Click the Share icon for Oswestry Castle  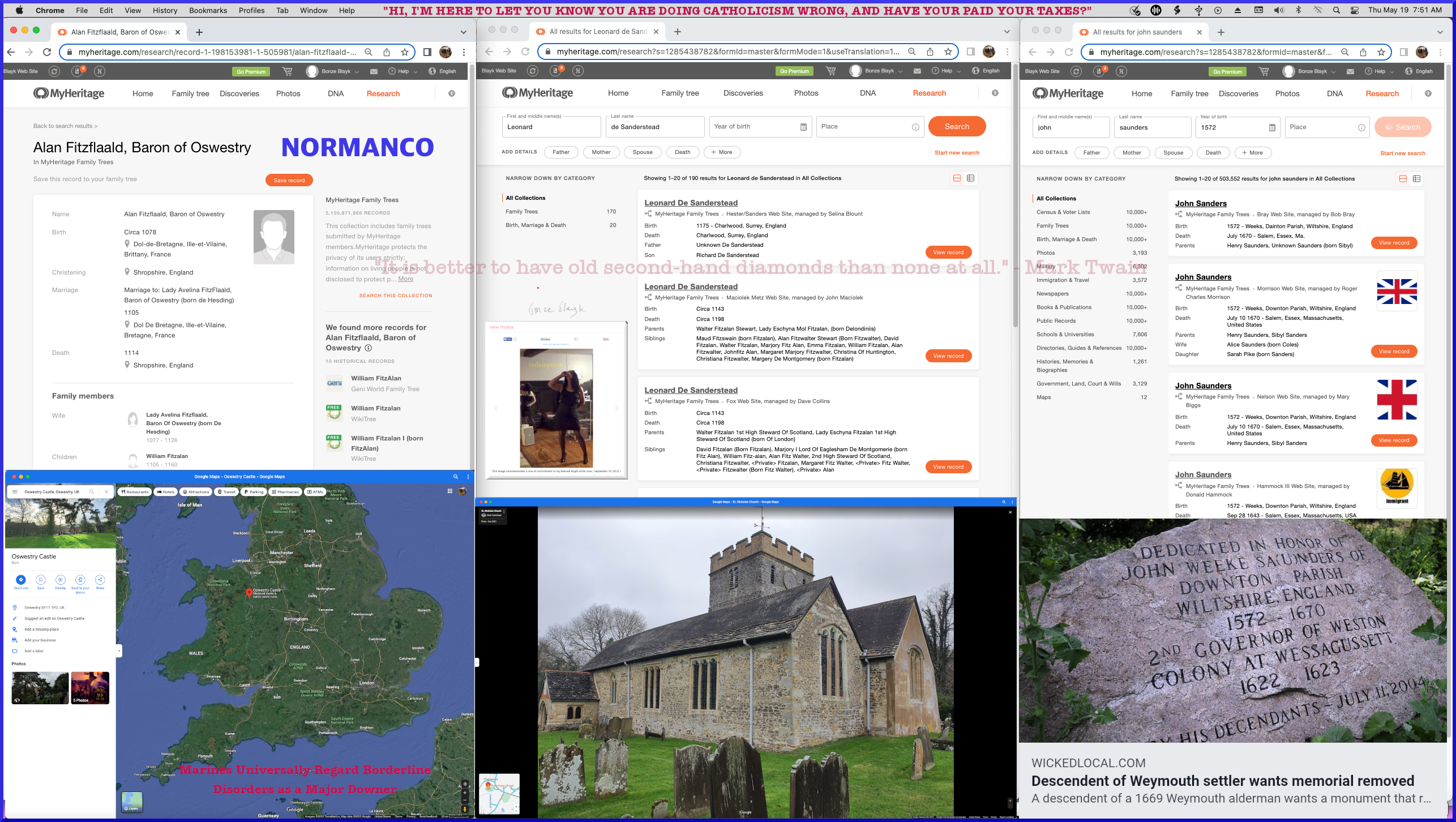coord(100,580)
